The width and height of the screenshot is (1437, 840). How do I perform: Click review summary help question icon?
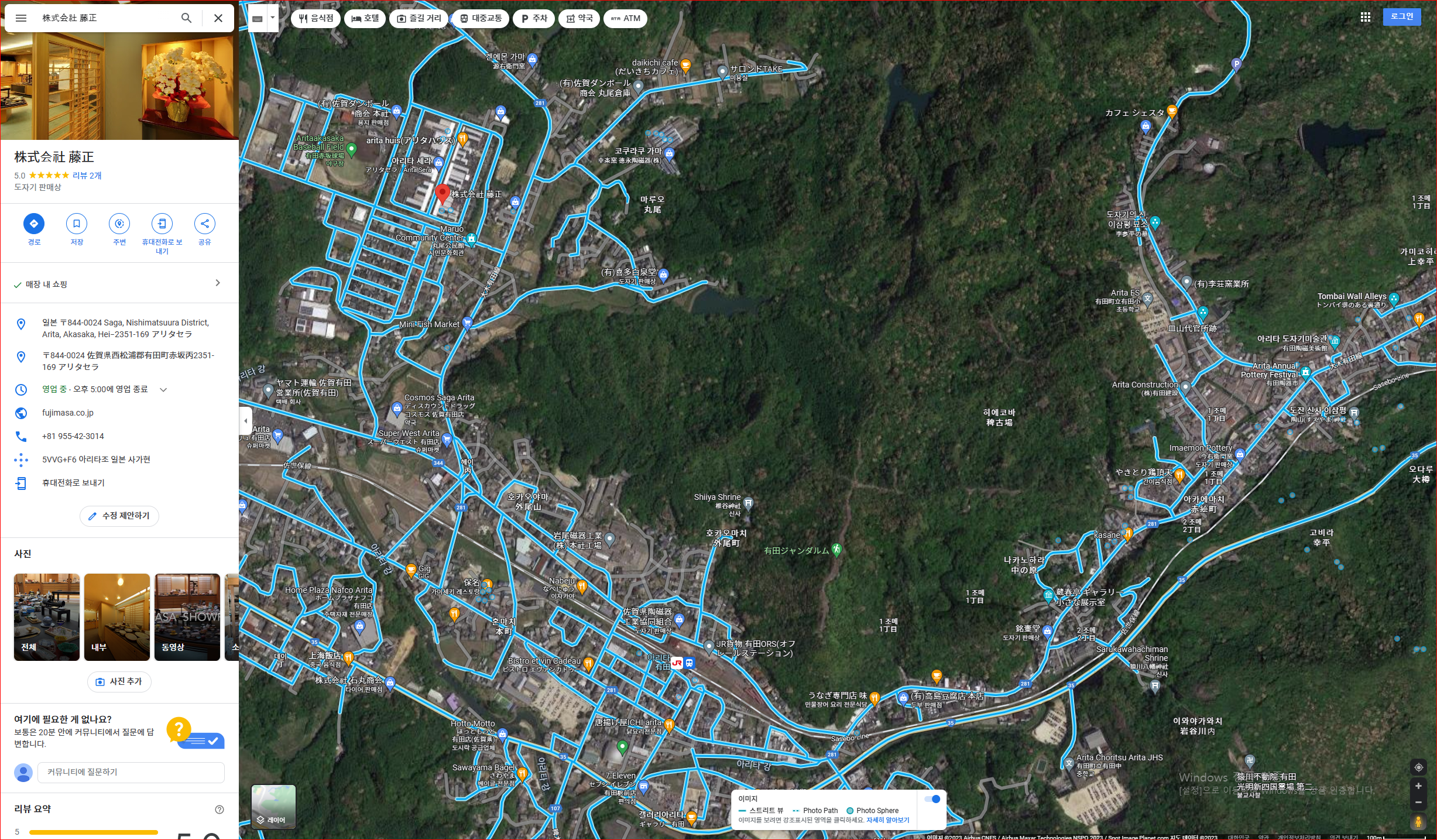[x=220, y=810]
